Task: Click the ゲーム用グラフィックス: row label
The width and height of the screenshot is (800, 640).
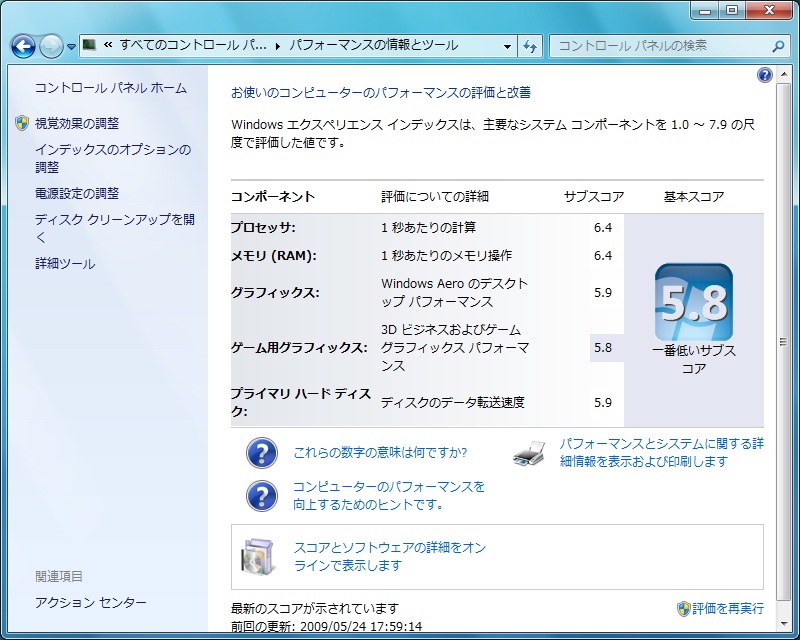Action: [299, 348]
